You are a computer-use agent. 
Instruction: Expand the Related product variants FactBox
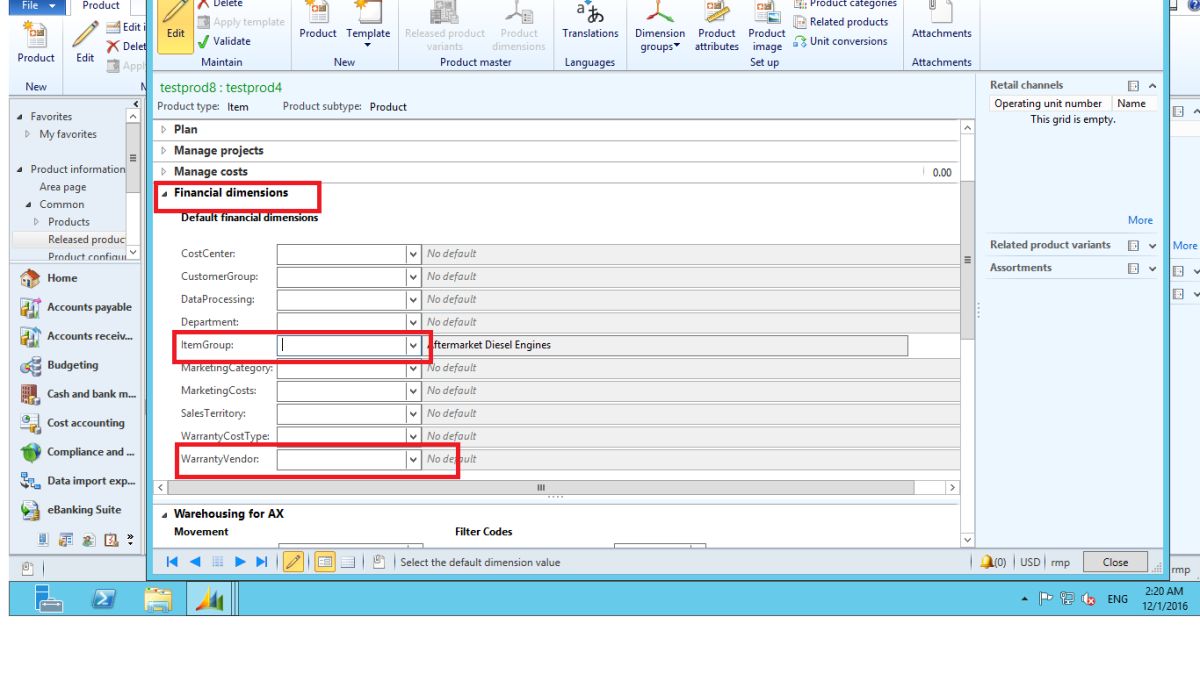coord(1152,245)
